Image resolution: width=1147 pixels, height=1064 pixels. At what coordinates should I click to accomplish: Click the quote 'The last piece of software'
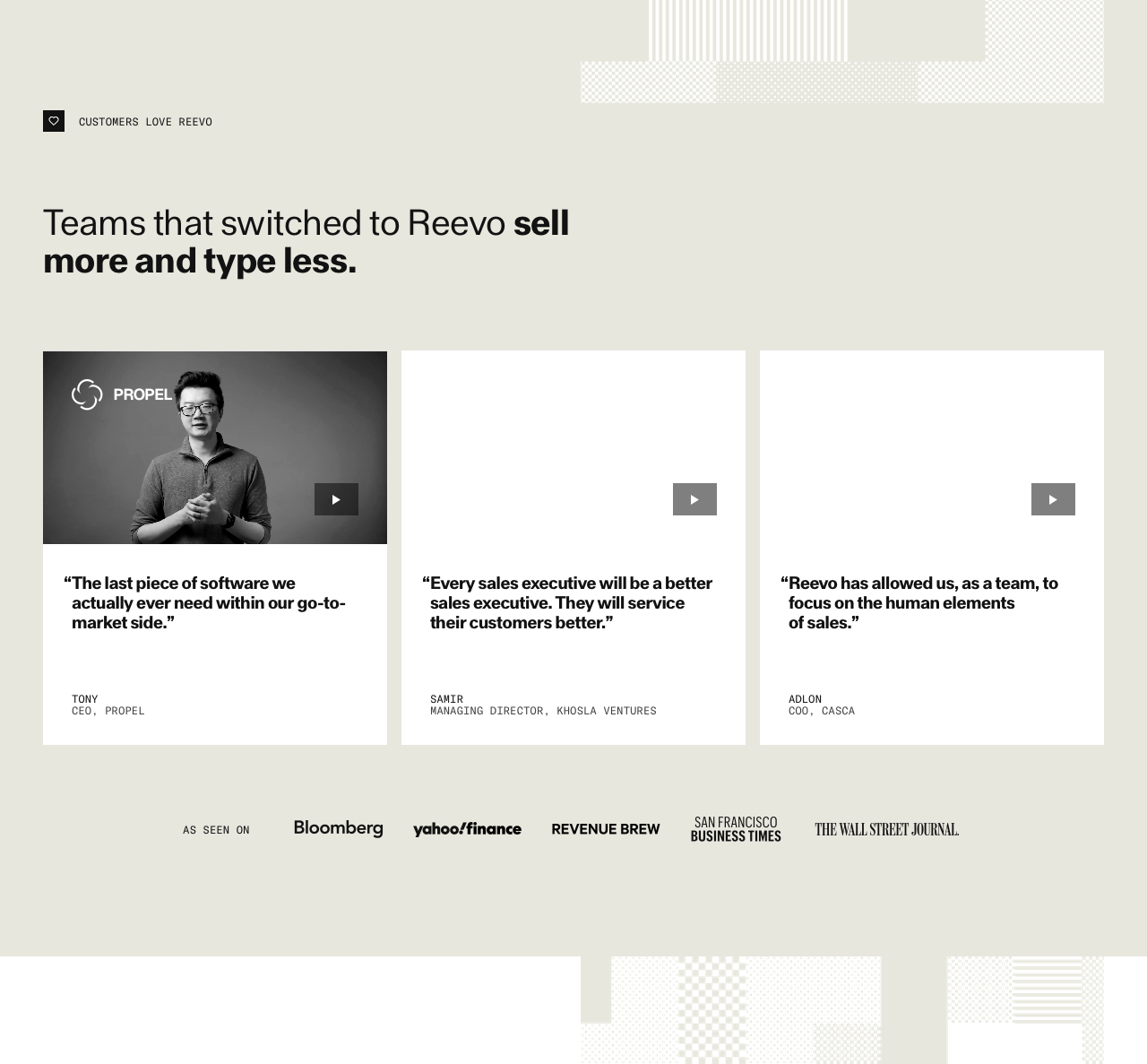pos(205,602)
